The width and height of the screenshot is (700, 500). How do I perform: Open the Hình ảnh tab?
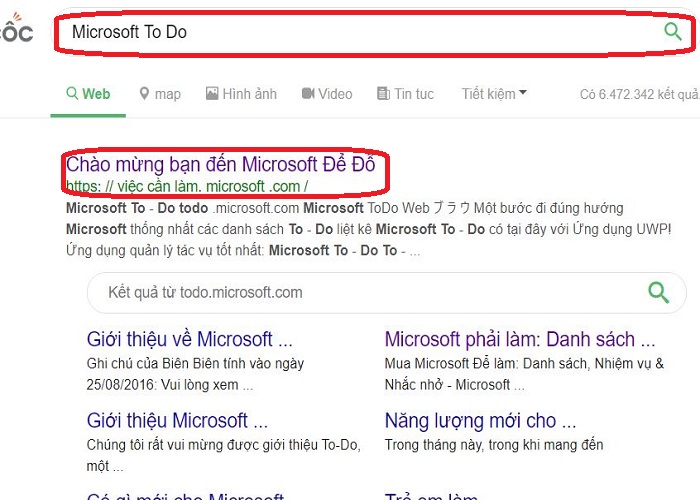point(241,94)
